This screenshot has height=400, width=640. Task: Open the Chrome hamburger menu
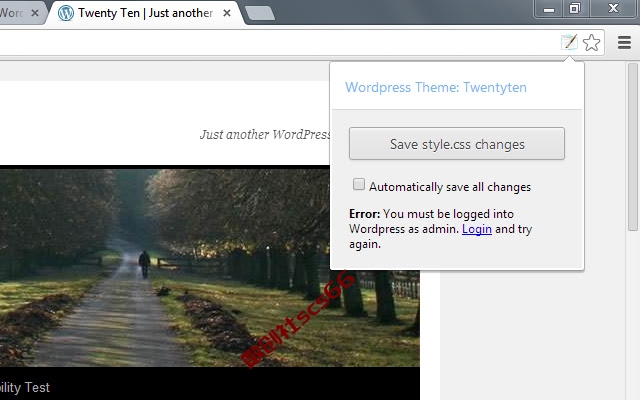click(x=624, y=42)
